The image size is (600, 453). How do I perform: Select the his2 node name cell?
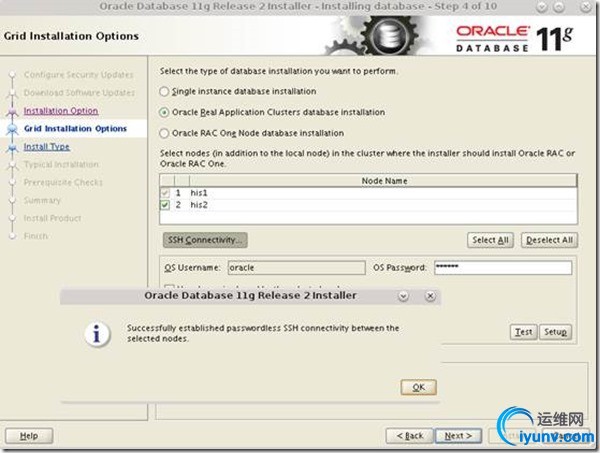pyautogui.click(x=383, y=205)
